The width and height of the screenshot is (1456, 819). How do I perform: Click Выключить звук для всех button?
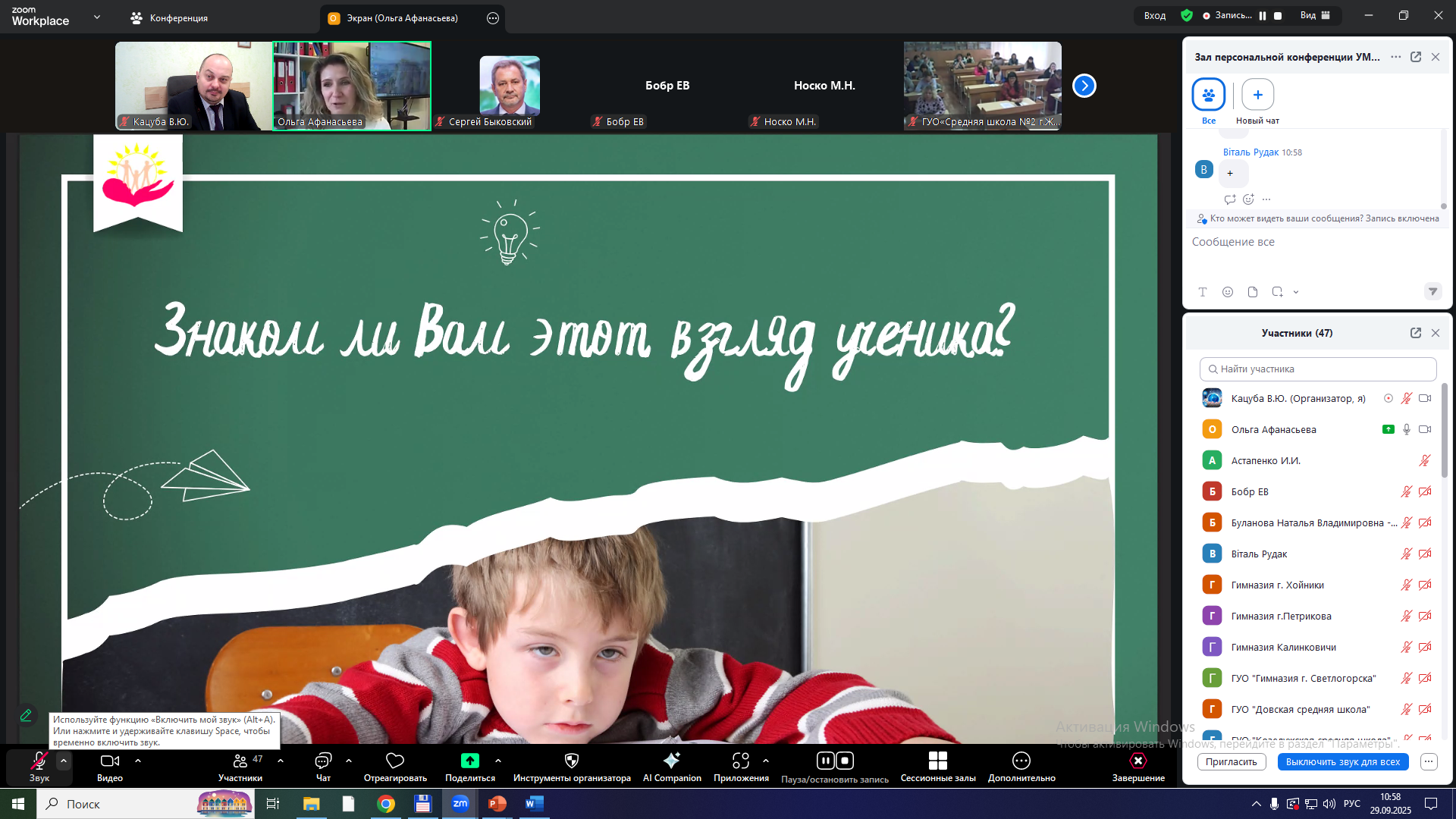[1342, 762]
